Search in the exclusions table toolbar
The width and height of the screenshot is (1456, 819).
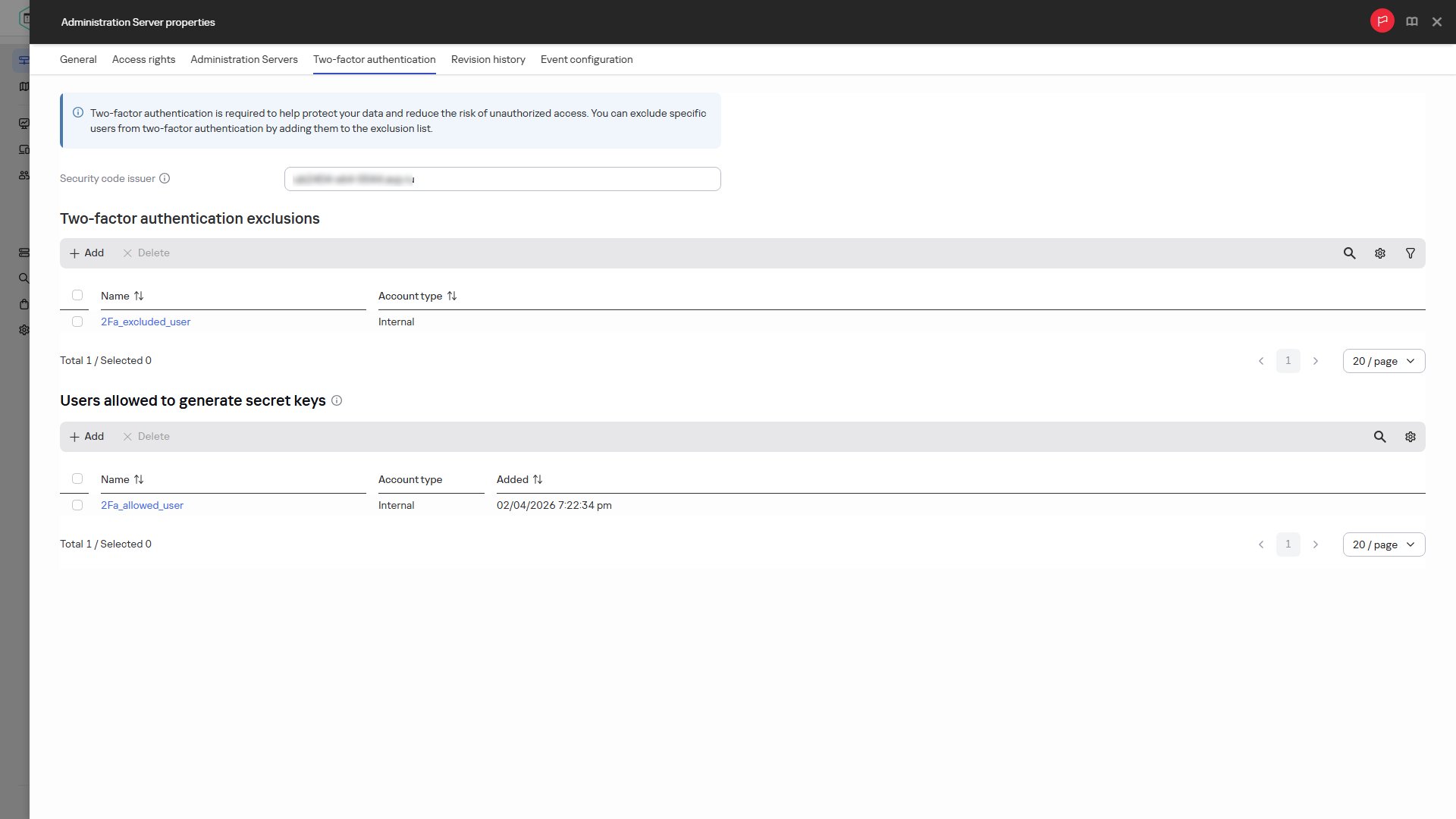1349,253
